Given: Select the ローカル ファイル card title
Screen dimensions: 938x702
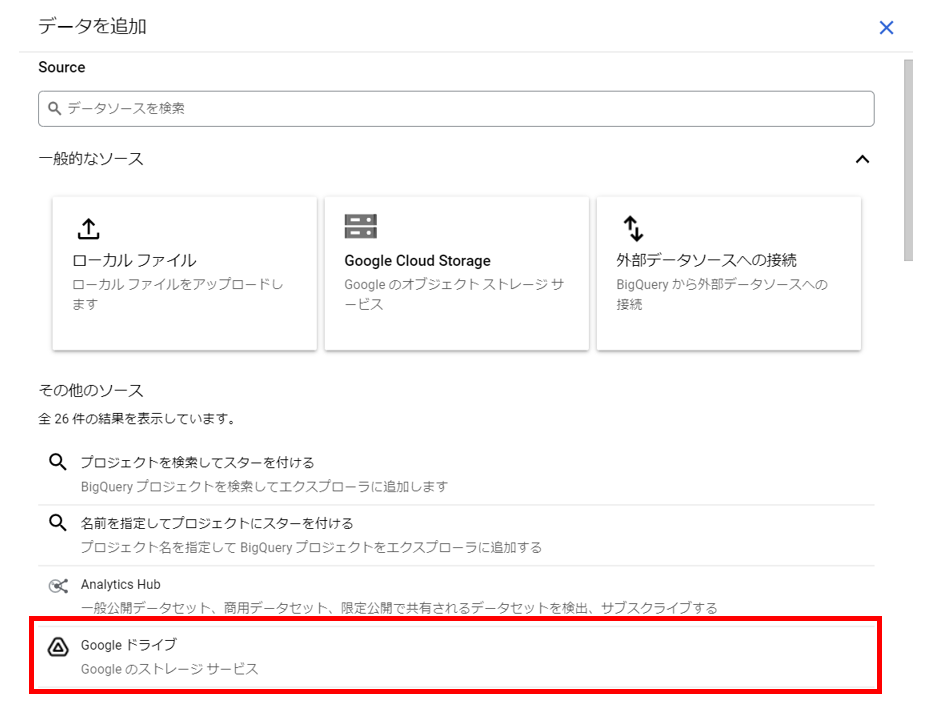Looking at the screenshot, I should 134,260.
